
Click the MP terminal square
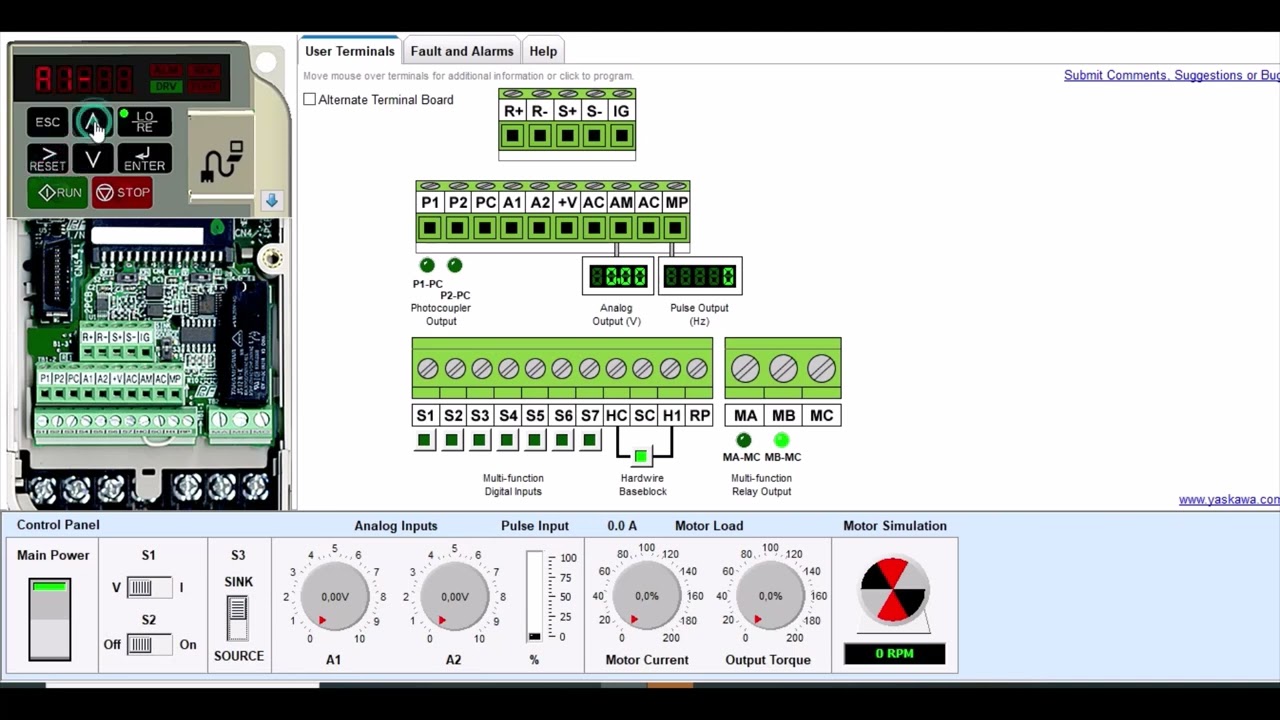tap(675, 228)
